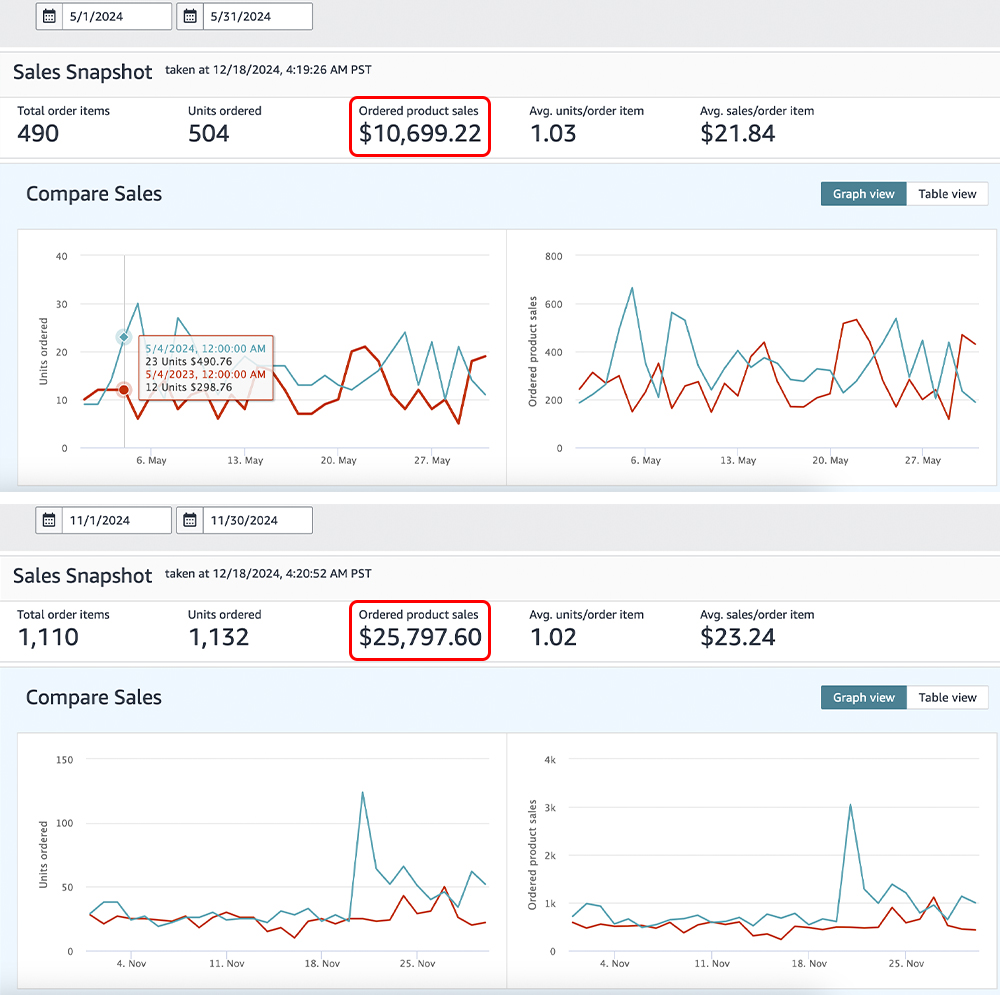Click the red circle marker for 5/4/2023

[124, 390]
